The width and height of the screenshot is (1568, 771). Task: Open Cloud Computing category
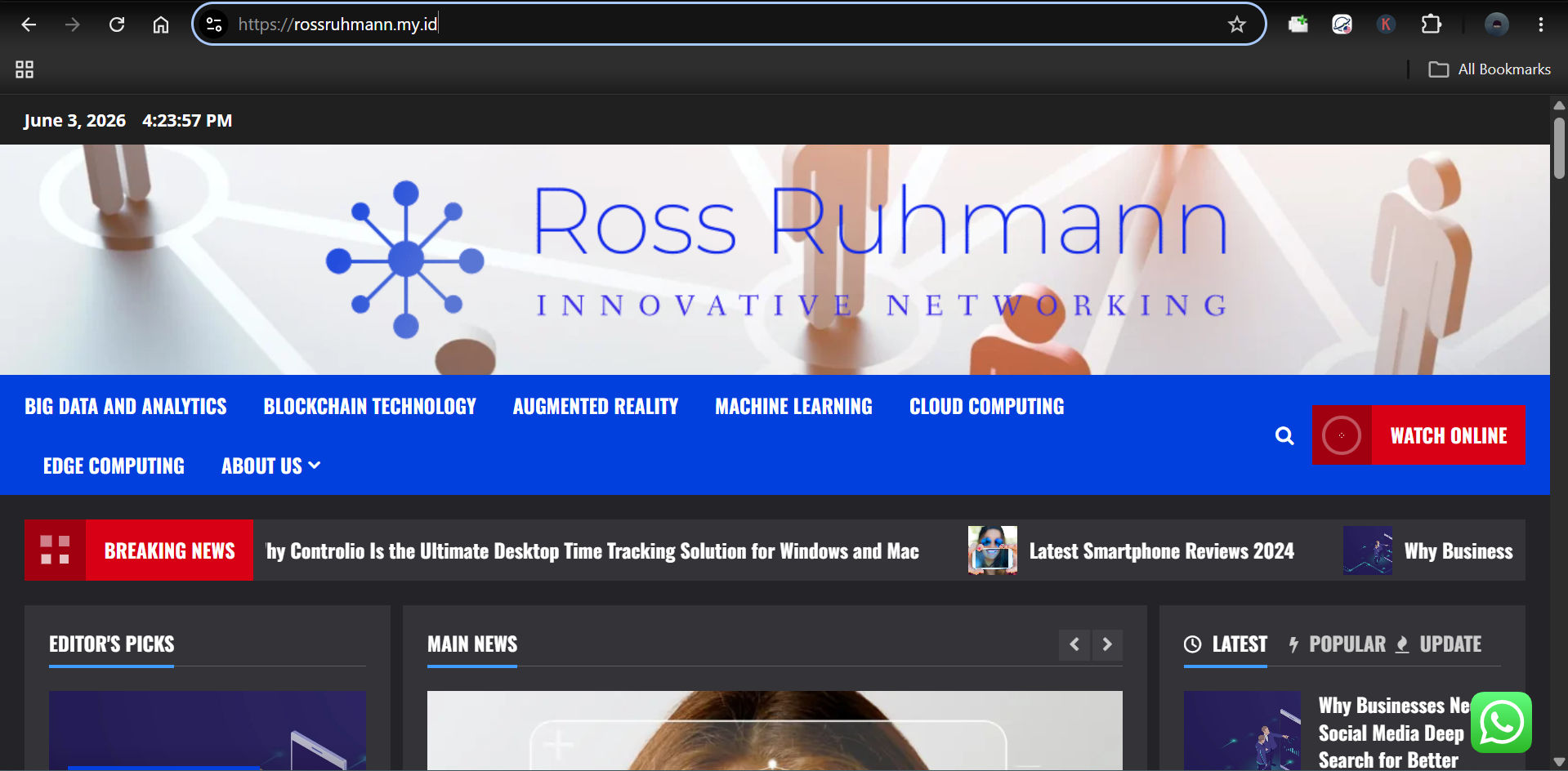point(986,406)
